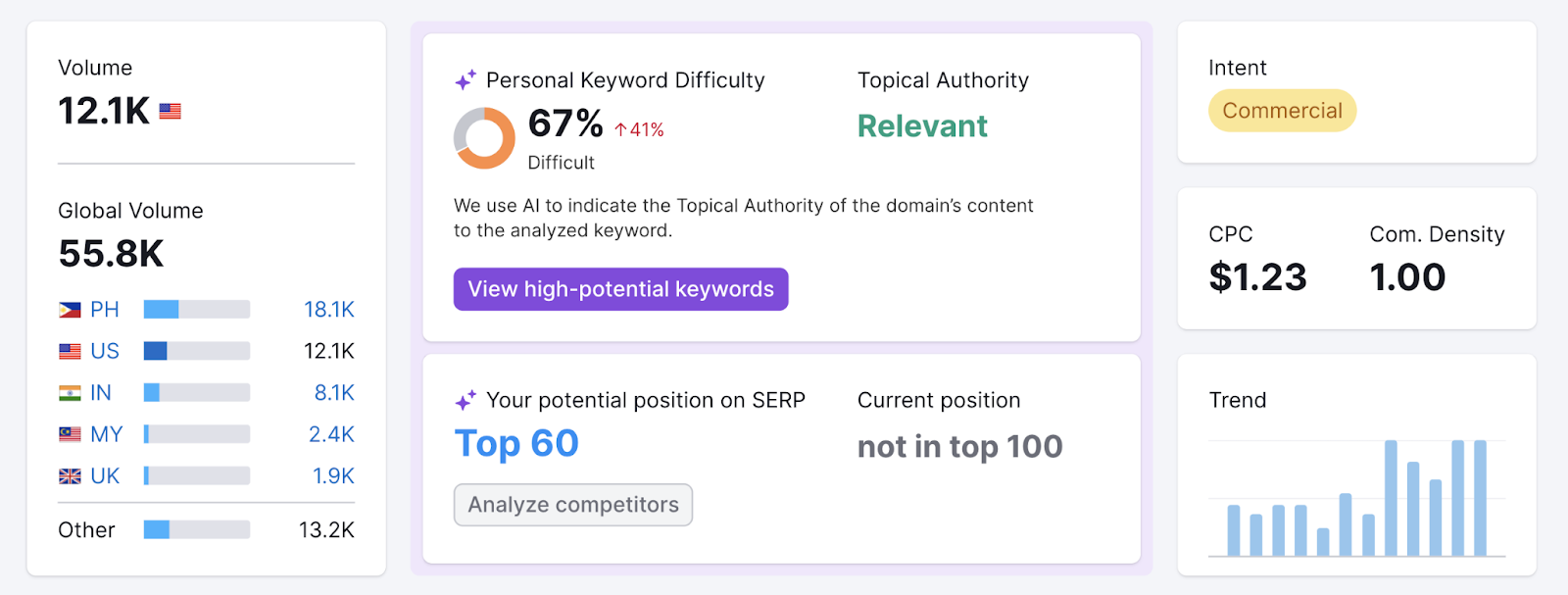Click the Other volume row
Image resolution: width=1568 pixels, height=595 pixels.
coord(85,529)
